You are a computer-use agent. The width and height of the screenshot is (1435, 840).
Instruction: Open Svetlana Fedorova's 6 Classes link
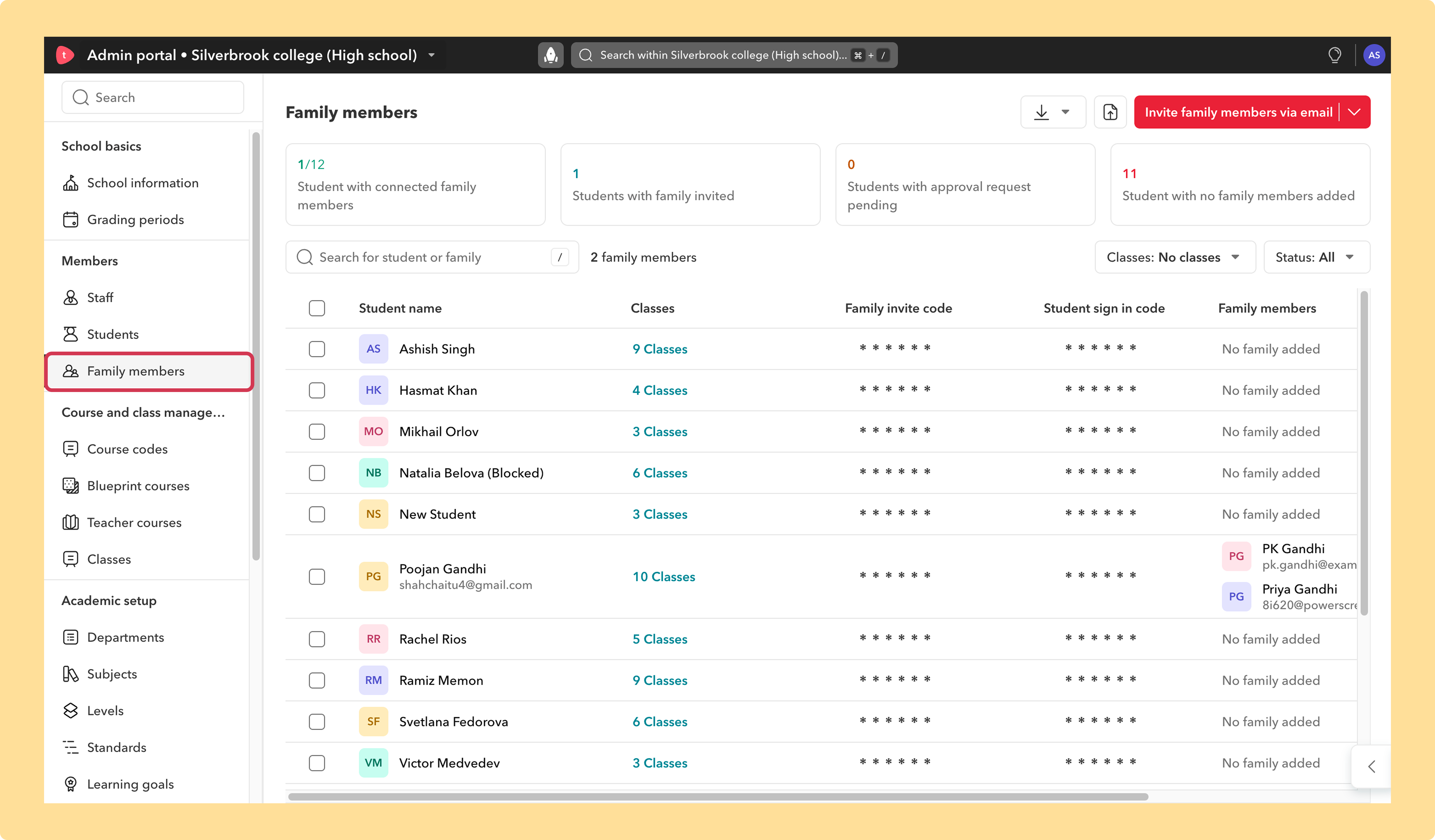(659, 722)
